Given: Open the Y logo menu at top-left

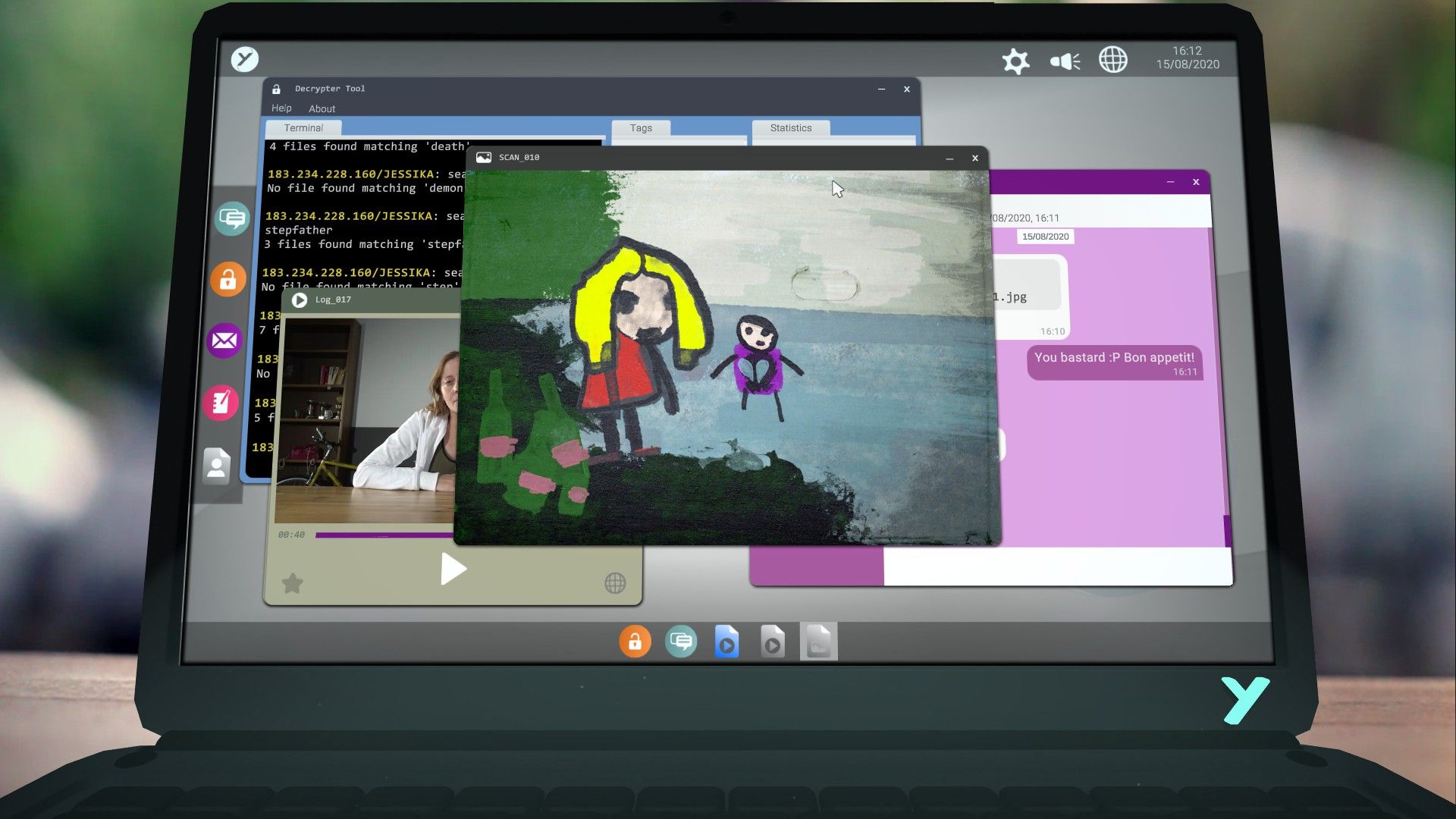Looking at the screenshot, I should click(245, 59).
